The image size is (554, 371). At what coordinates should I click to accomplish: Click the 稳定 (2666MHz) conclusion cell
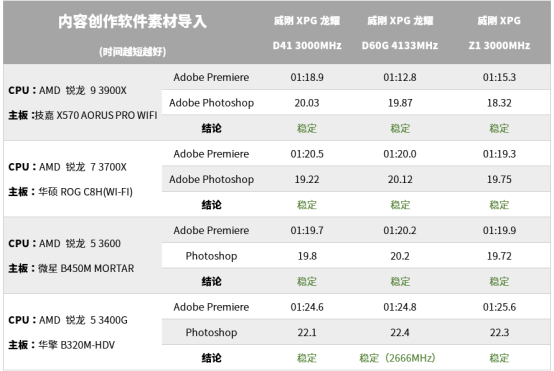[x=397, y=358]
